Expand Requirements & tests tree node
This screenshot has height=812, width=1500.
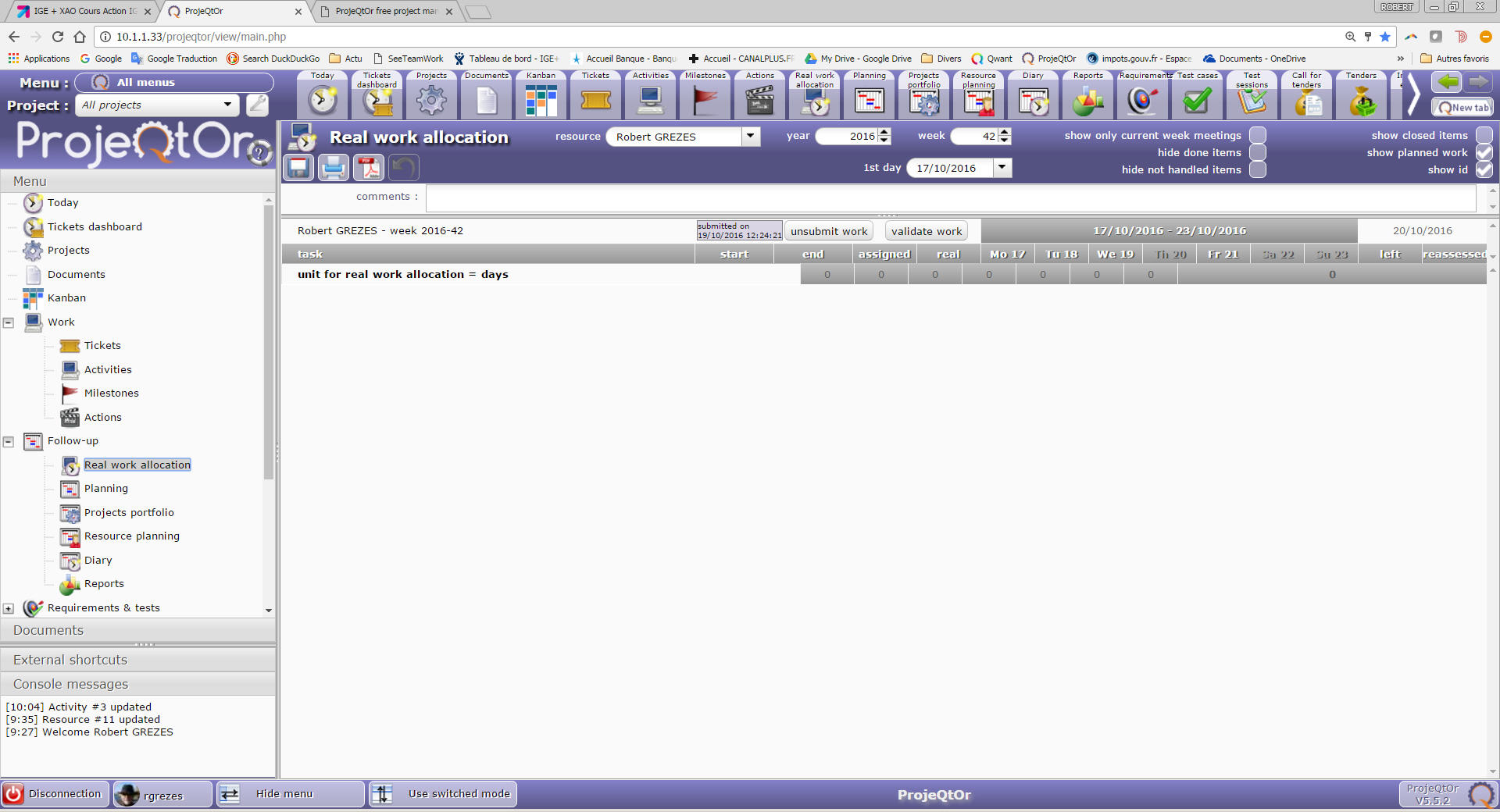pos(9,608)
